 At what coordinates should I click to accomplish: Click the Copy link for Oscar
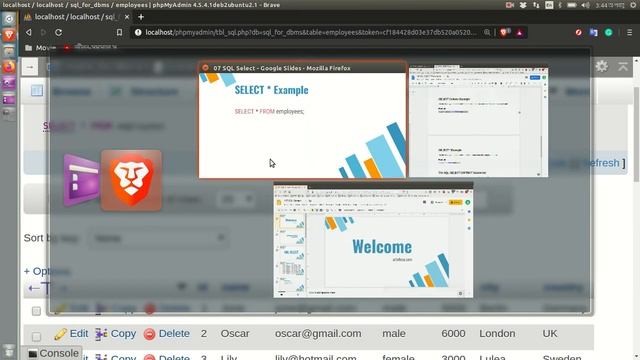[123, 333]
